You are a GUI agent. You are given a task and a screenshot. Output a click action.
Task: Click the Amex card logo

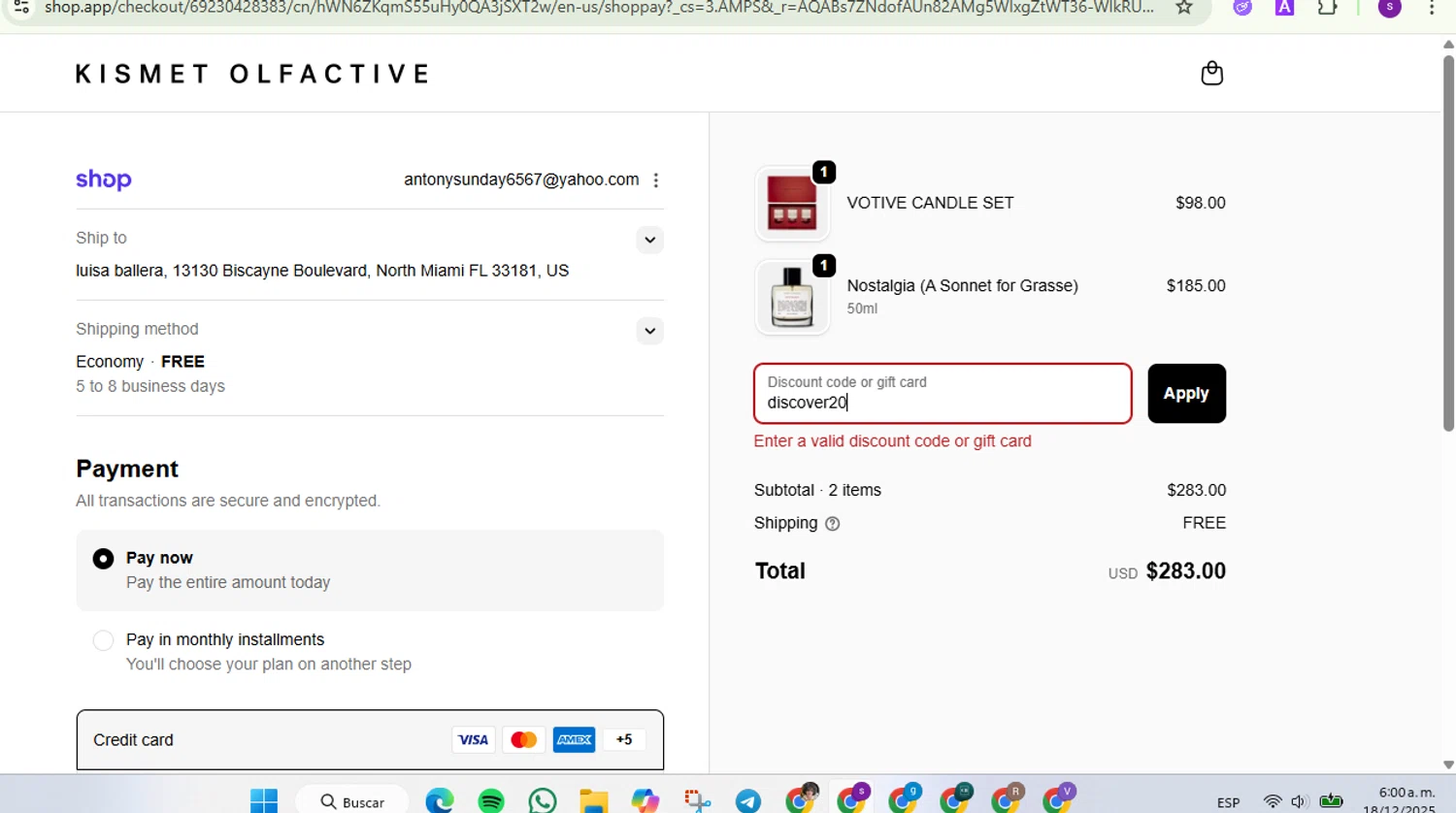(x=574, y=740)
